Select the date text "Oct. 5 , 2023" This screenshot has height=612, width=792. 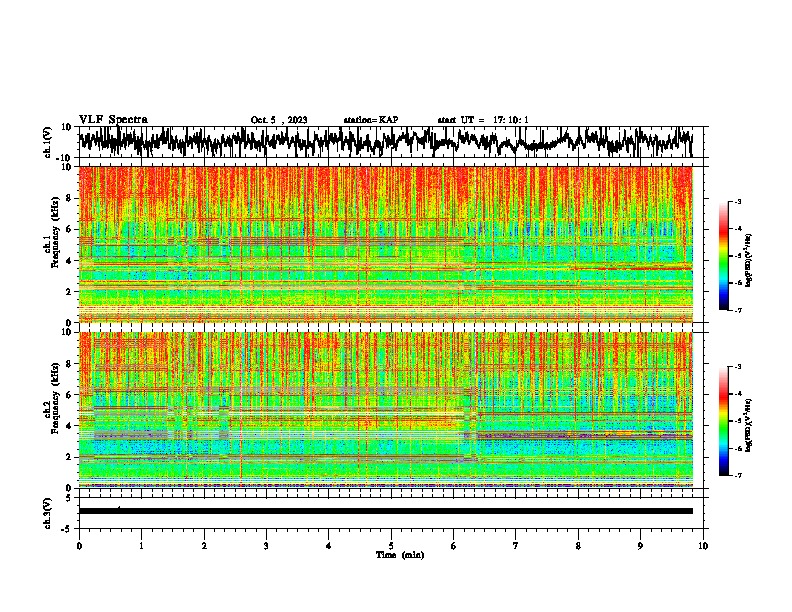(279, 120)
